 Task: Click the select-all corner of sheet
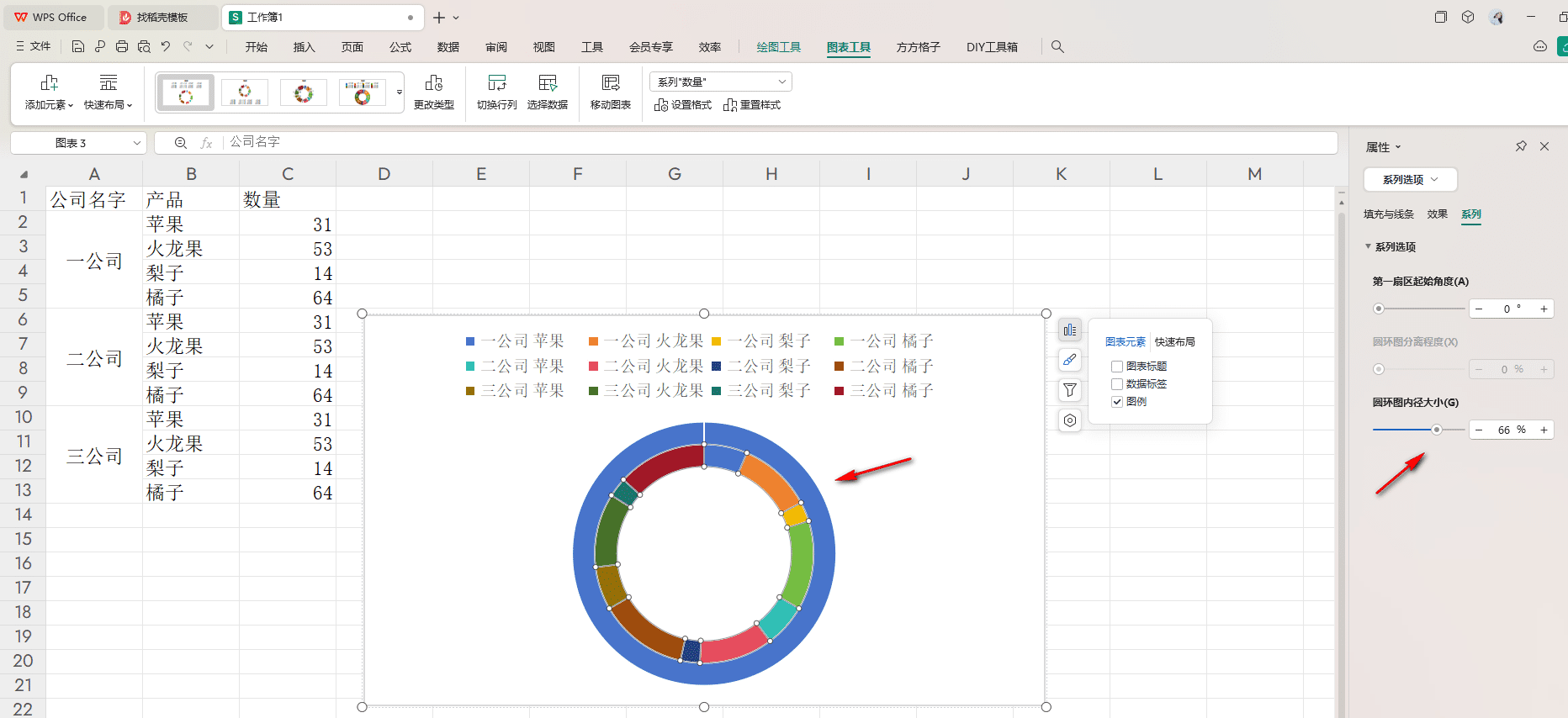click(x=24, y=174)
